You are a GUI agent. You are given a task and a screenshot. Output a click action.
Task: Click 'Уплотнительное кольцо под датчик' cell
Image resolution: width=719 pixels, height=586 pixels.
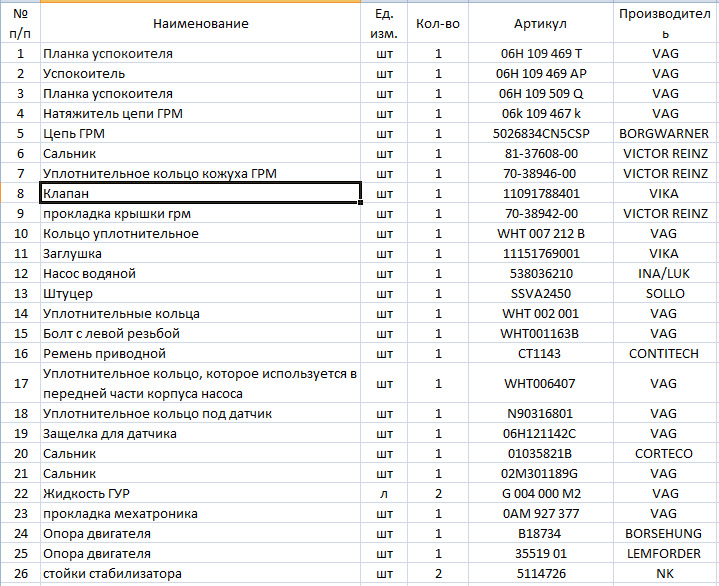pos(201,414)
